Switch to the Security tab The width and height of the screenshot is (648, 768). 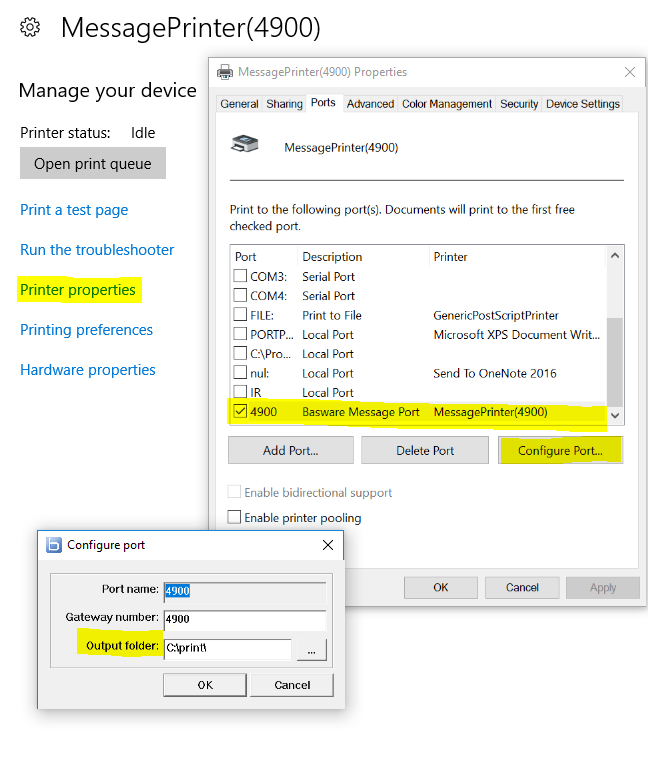[x=519, y=104]
